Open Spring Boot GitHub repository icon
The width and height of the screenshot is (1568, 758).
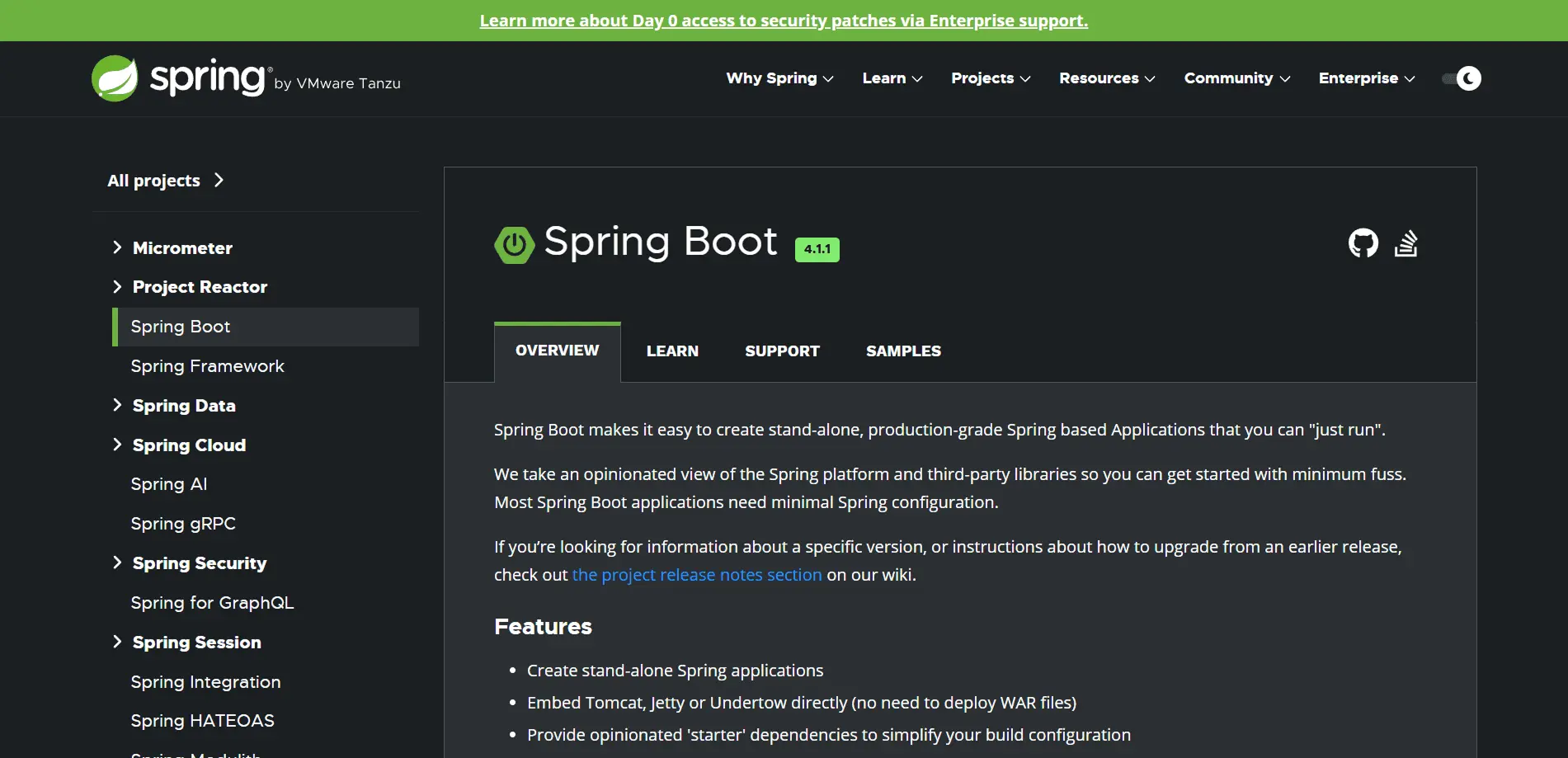click(x=1363, y=243)
